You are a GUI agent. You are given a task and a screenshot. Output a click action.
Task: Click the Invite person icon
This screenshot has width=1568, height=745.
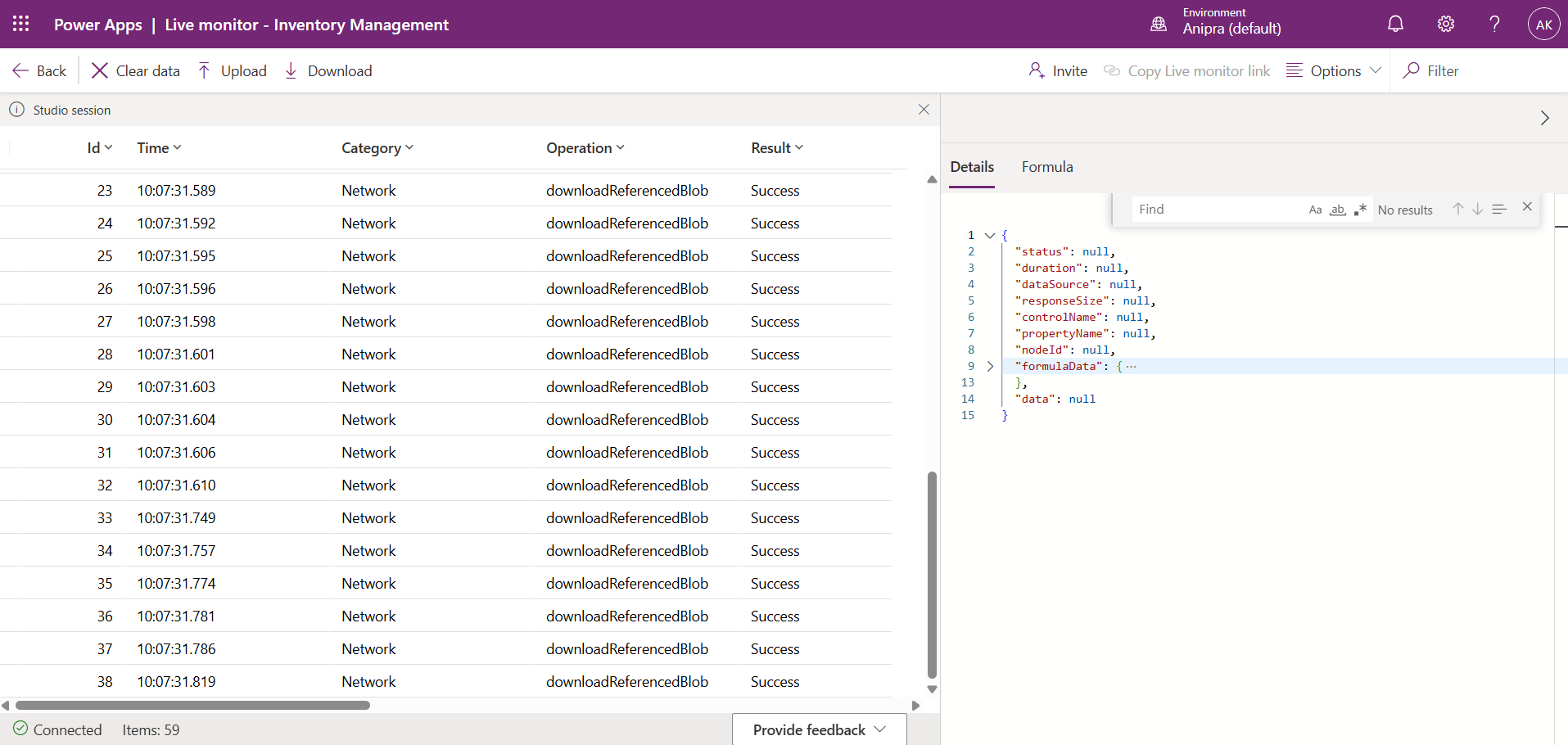pos(1037,70)
